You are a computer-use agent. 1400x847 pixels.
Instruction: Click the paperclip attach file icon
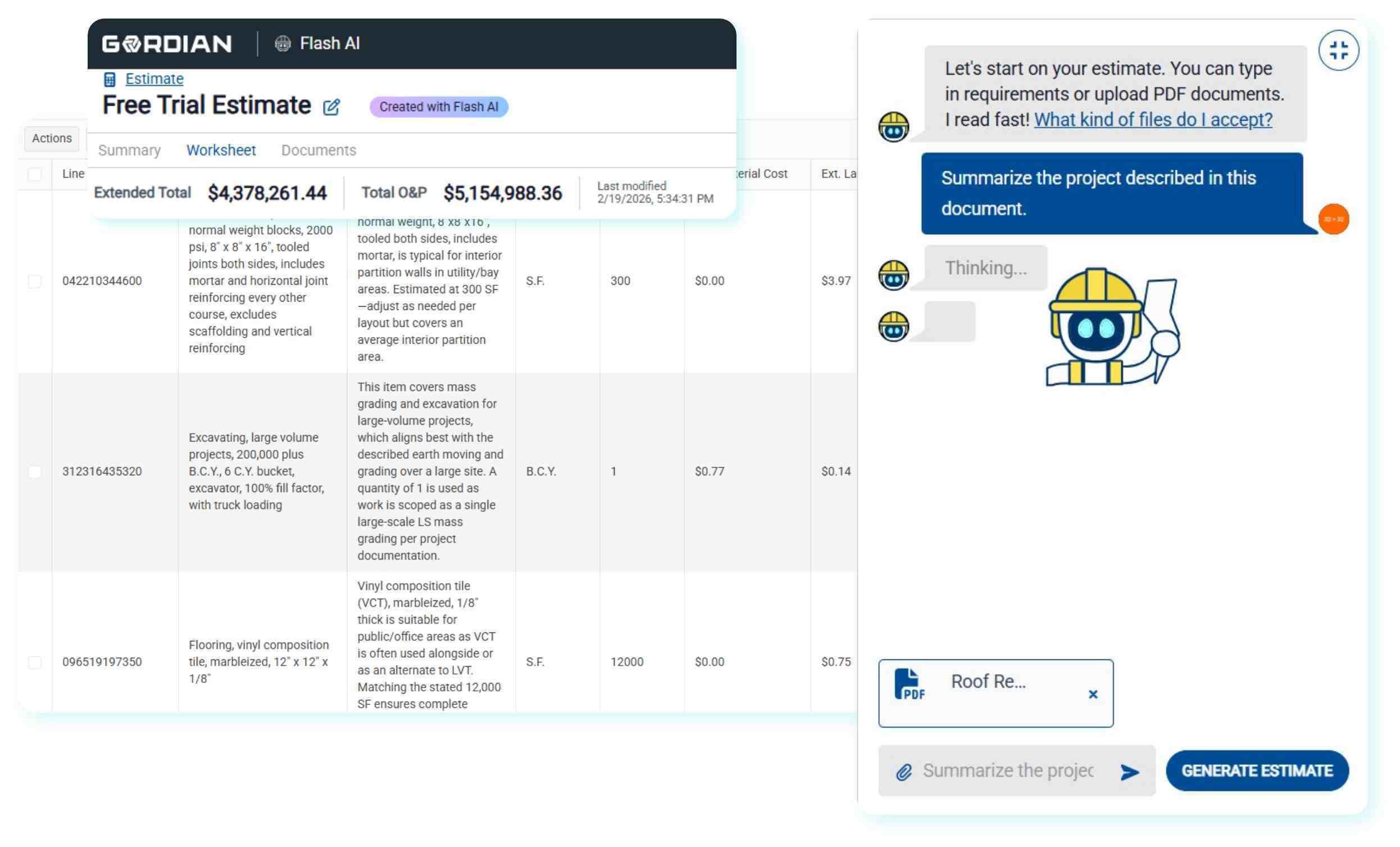(x=904, y=772)
